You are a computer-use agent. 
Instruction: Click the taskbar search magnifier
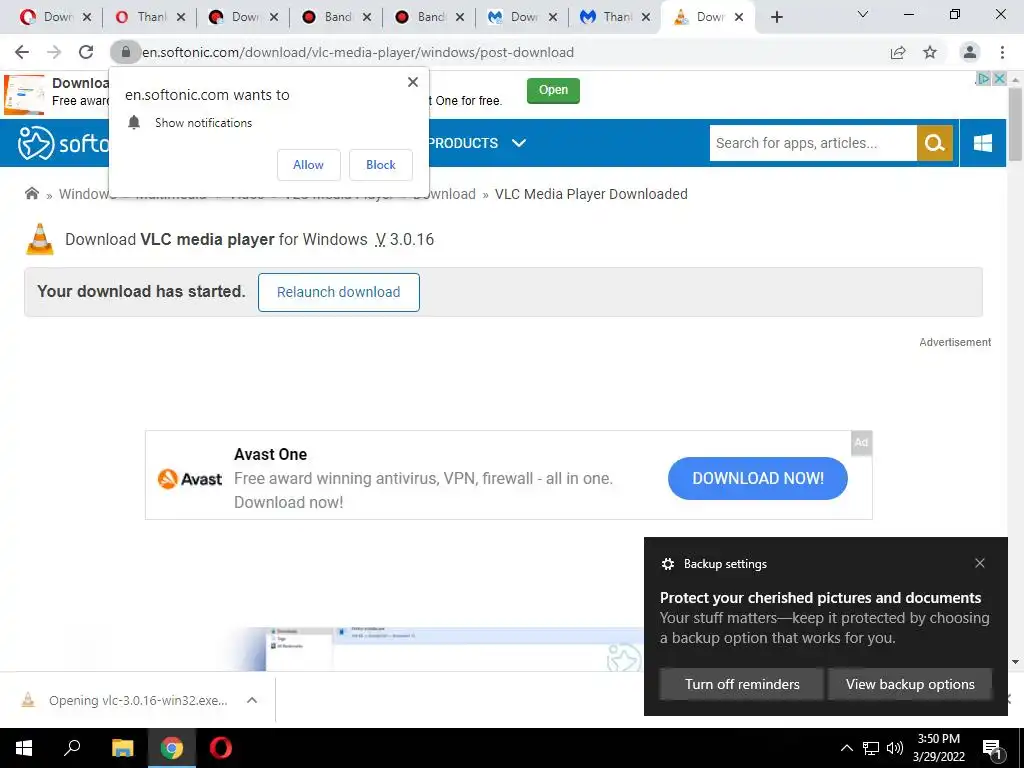point(72,748)
